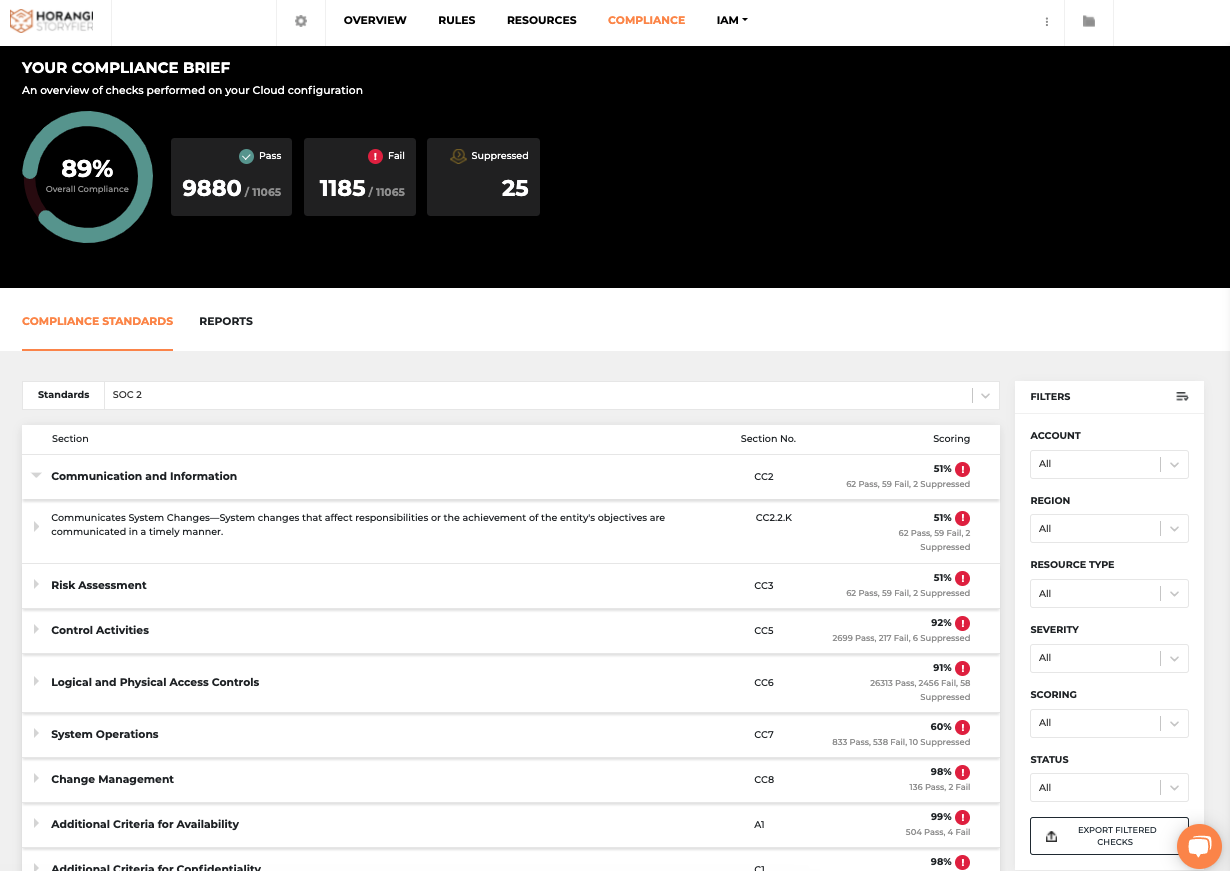Click Export Filtered Checks button
The width and height of the screenshot is (1230, 871).
pos(1109,836)
